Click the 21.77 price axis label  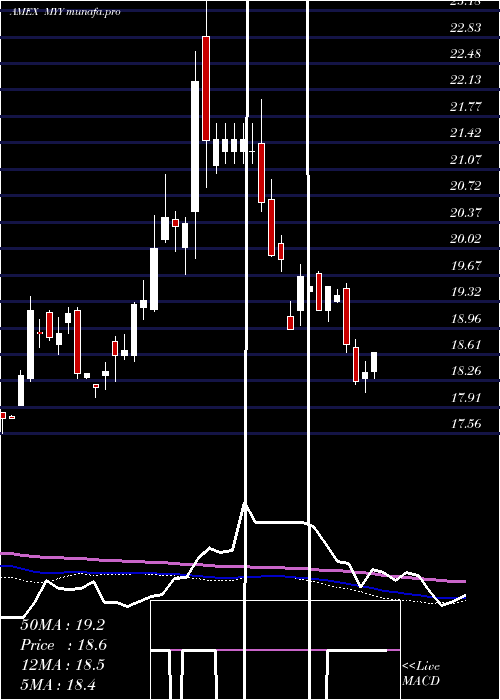point(466,107)
